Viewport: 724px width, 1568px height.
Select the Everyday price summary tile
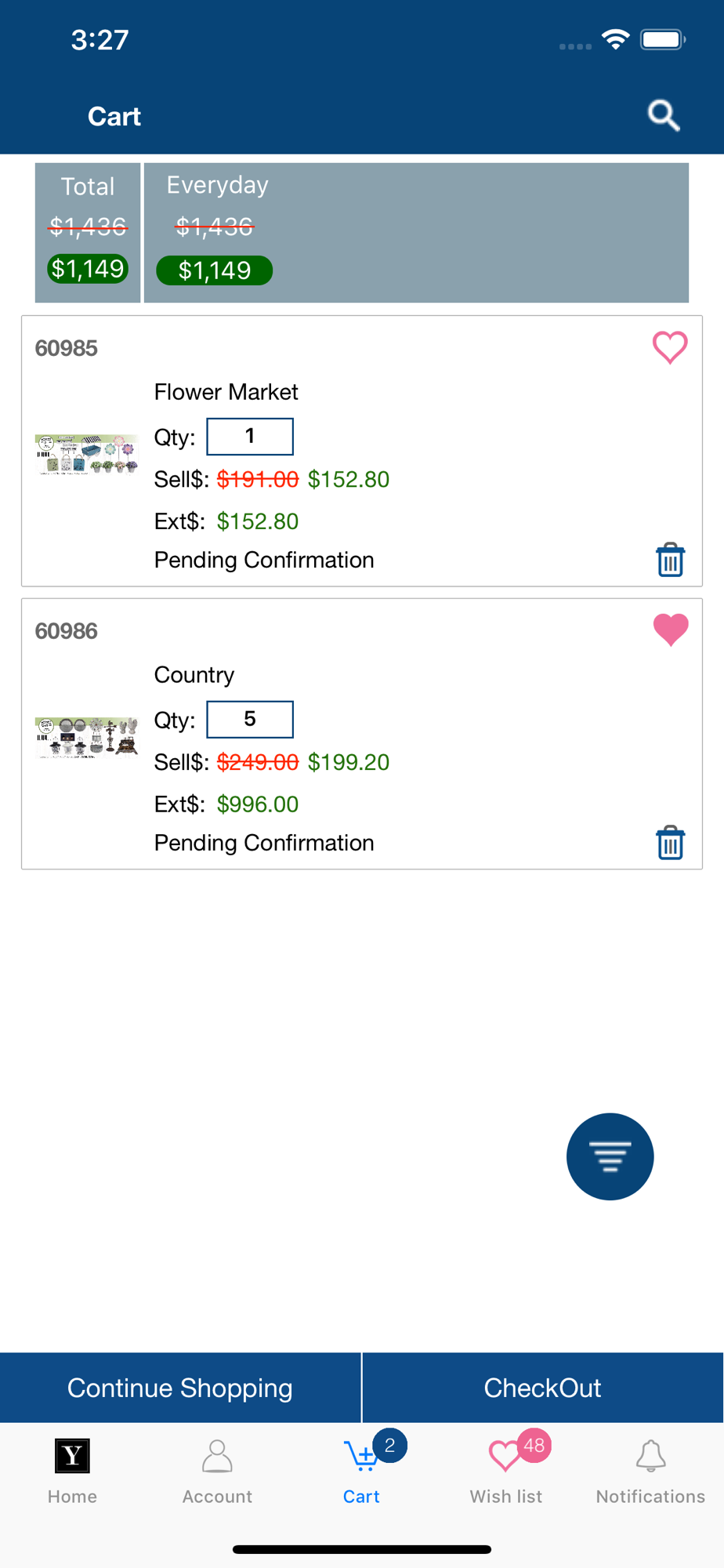[415, 232]
